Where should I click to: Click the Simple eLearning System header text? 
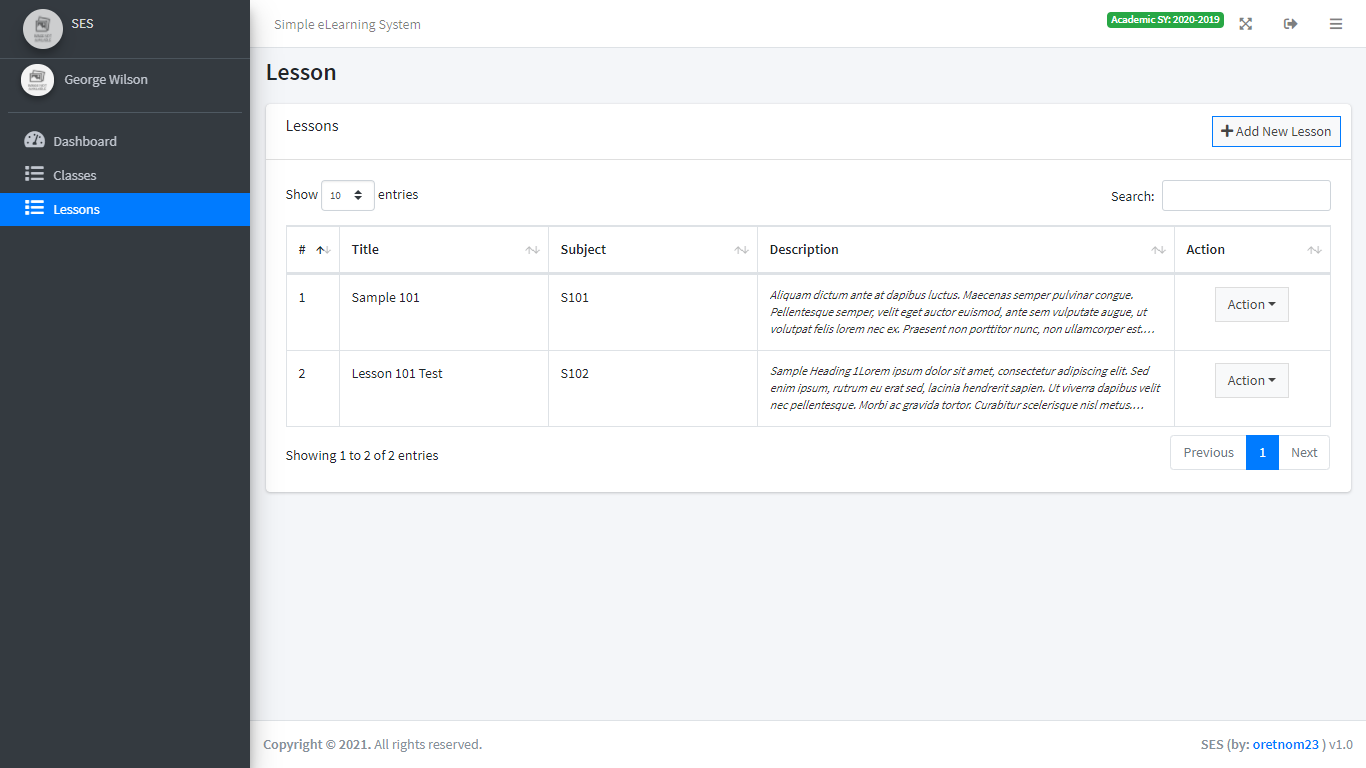tap(347, 24)
